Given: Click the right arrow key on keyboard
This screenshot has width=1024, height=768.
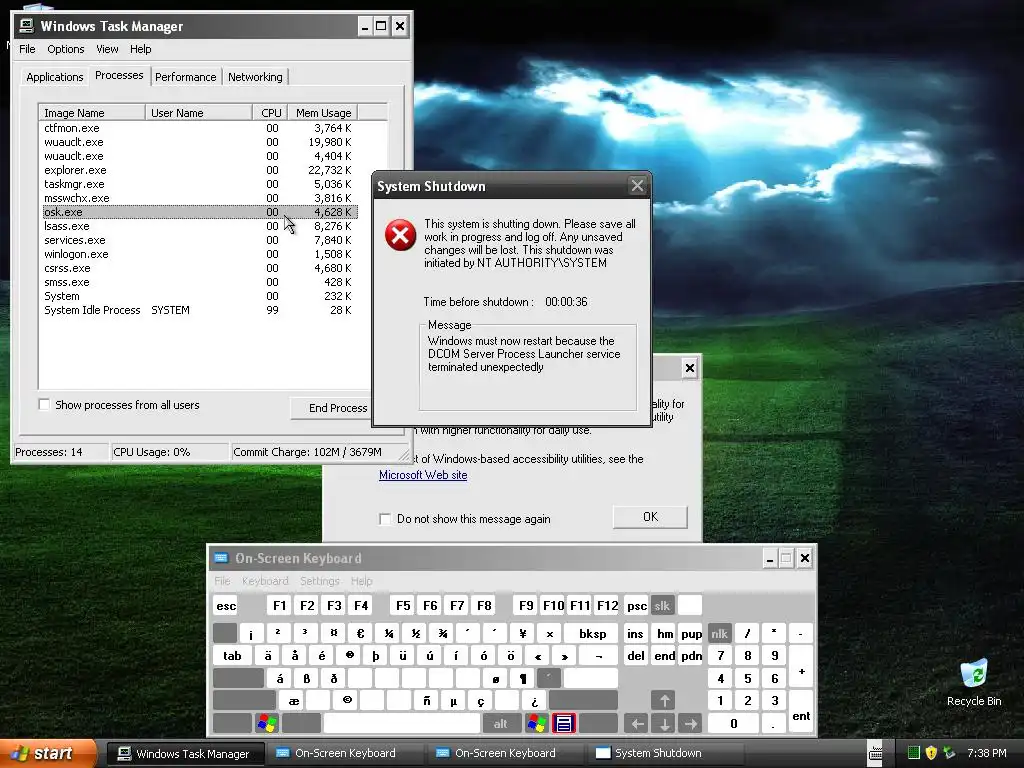Looking at the screenshot, I should [x=691, y=723].
